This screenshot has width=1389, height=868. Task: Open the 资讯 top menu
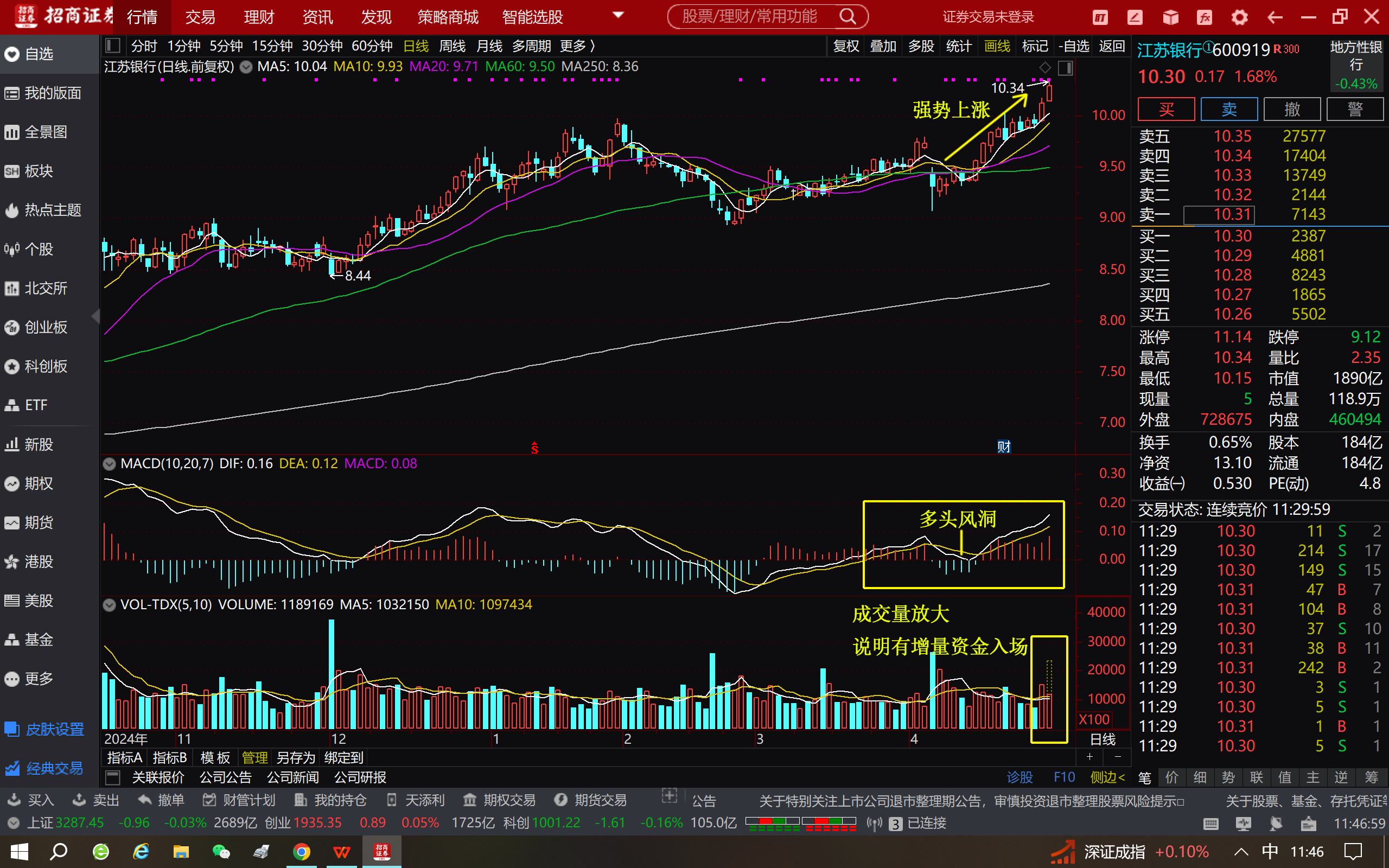click(317, 17)
